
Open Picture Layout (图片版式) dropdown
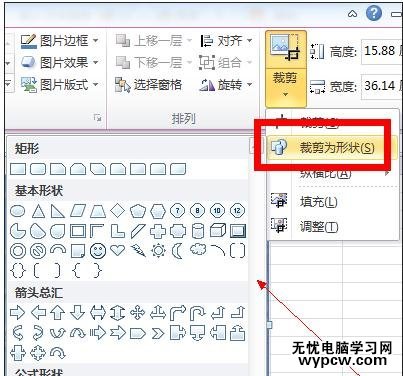coord(59,84)
